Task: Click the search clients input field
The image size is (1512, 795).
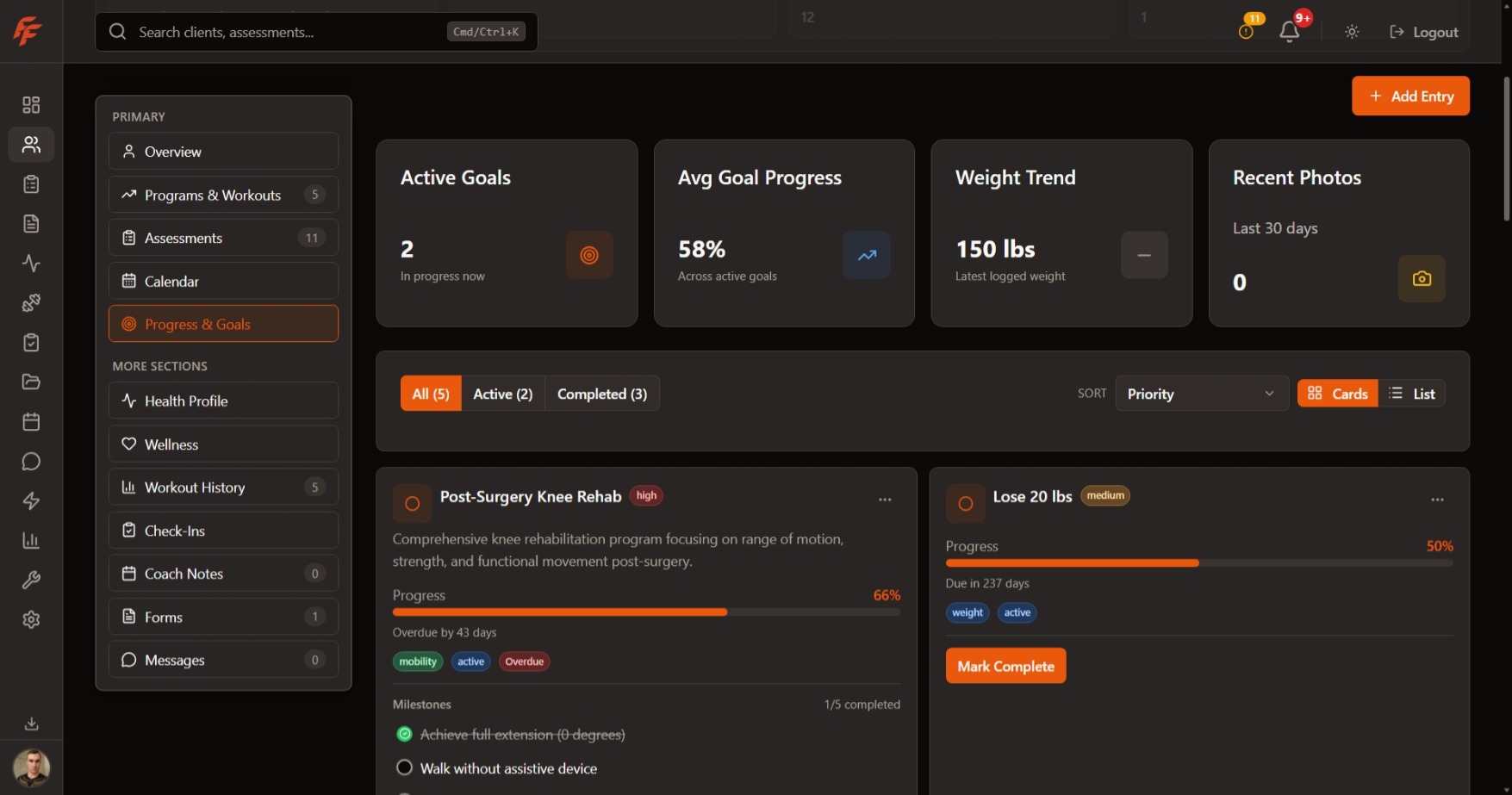Action: pos(293,31)
